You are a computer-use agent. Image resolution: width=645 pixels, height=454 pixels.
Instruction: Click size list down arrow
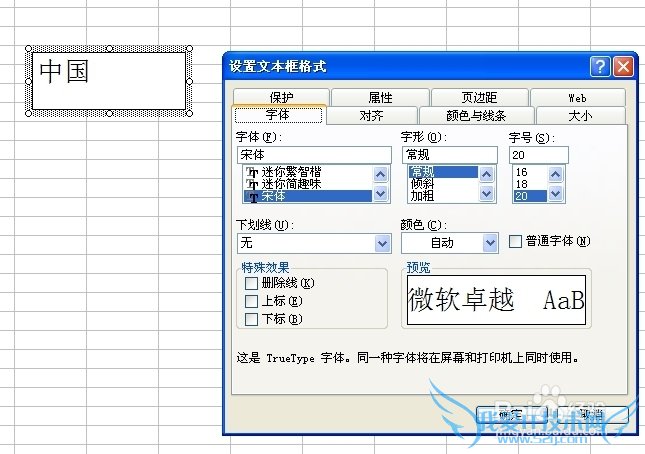[x=556, y=193]
